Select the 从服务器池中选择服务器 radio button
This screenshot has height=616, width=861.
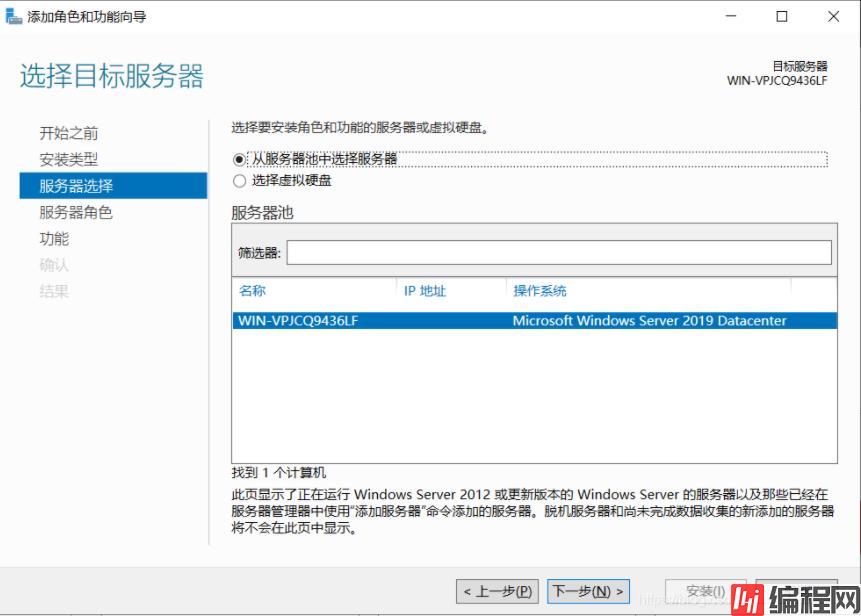tap(238, 159)
